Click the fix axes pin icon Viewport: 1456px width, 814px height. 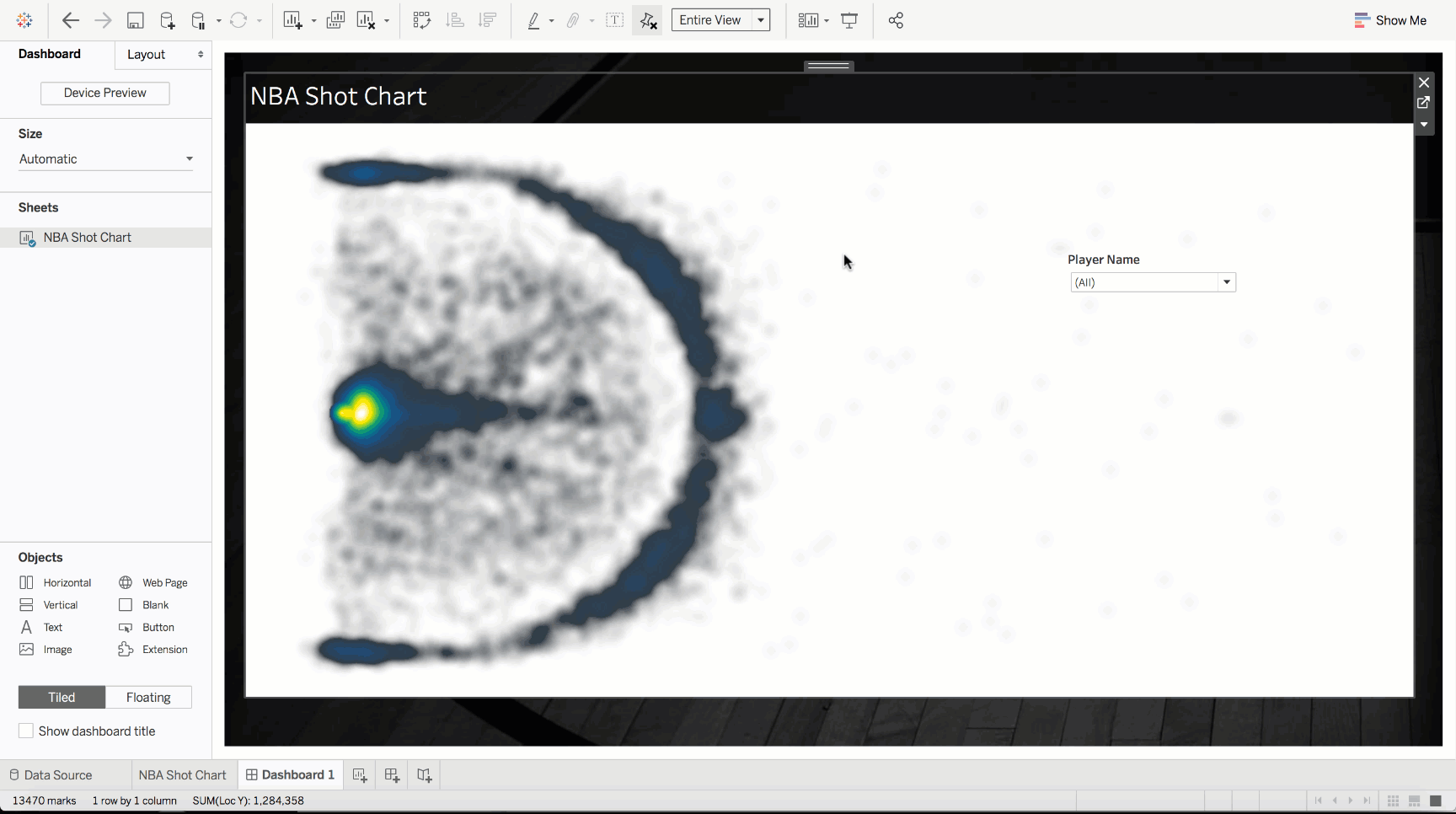pos(647,20)
